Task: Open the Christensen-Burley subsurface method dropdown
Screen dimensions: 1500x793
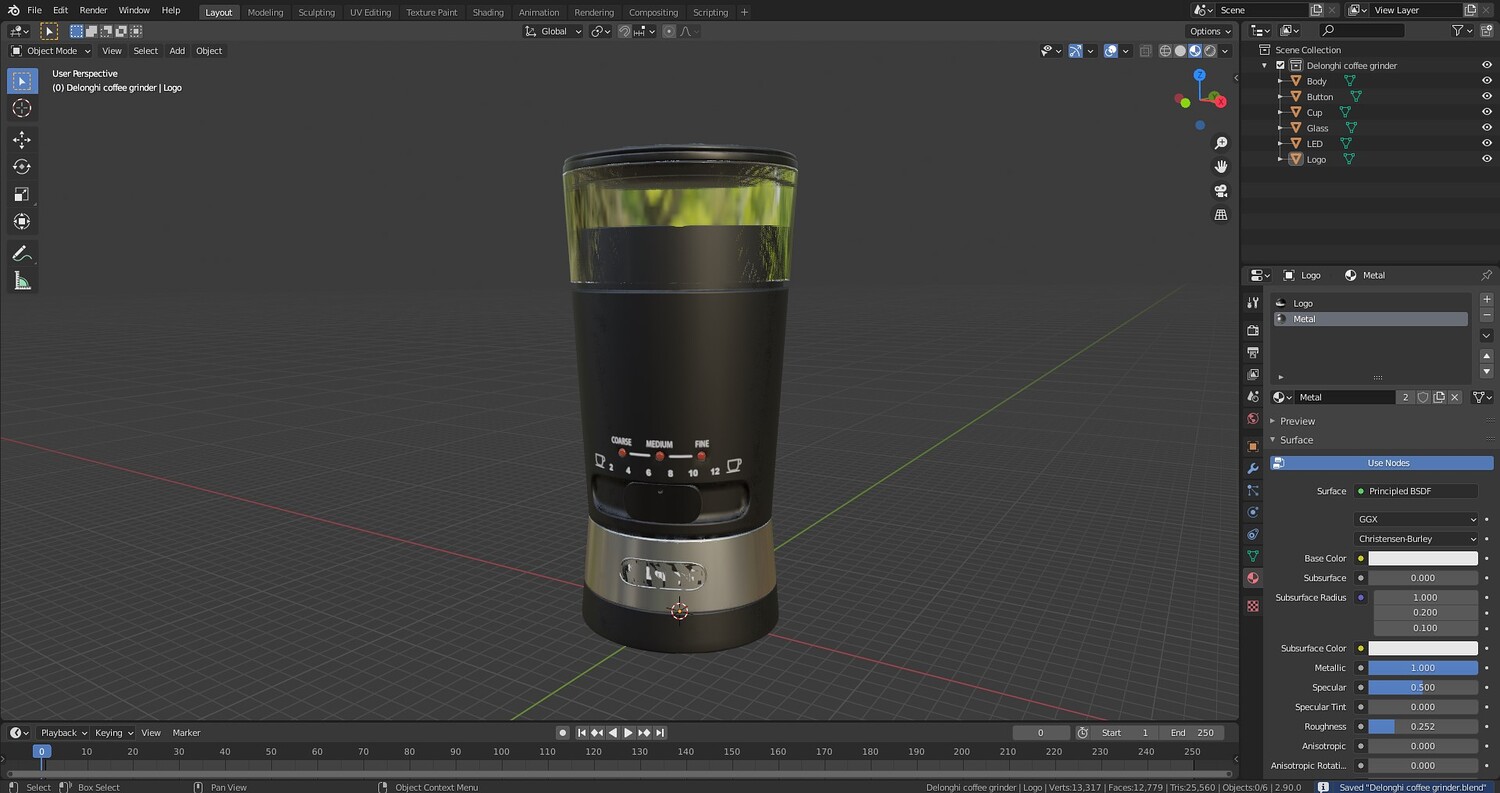Action: [1416, 539]
